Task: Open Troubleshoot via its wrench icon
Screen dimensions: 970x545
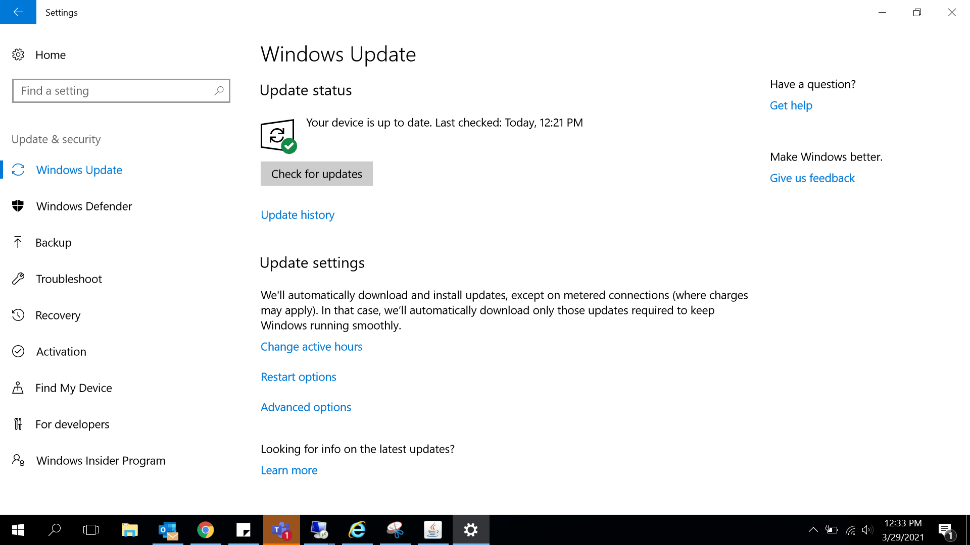Action: click(18, 278)
